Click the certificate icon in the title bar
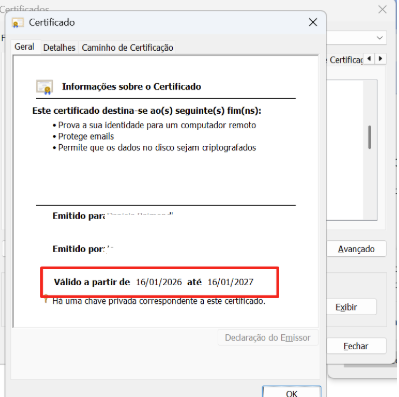This screenshot has height=397, width=399. pyautogui.click(x=17, y=23)
